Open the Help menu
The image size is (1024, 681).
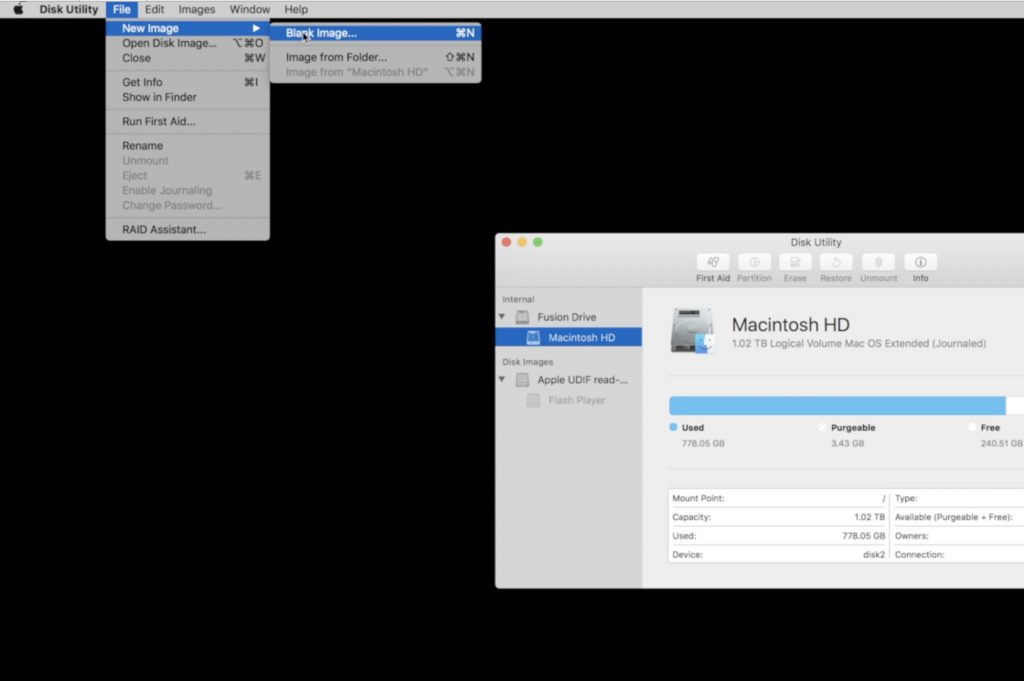click(x=296, y=9)
